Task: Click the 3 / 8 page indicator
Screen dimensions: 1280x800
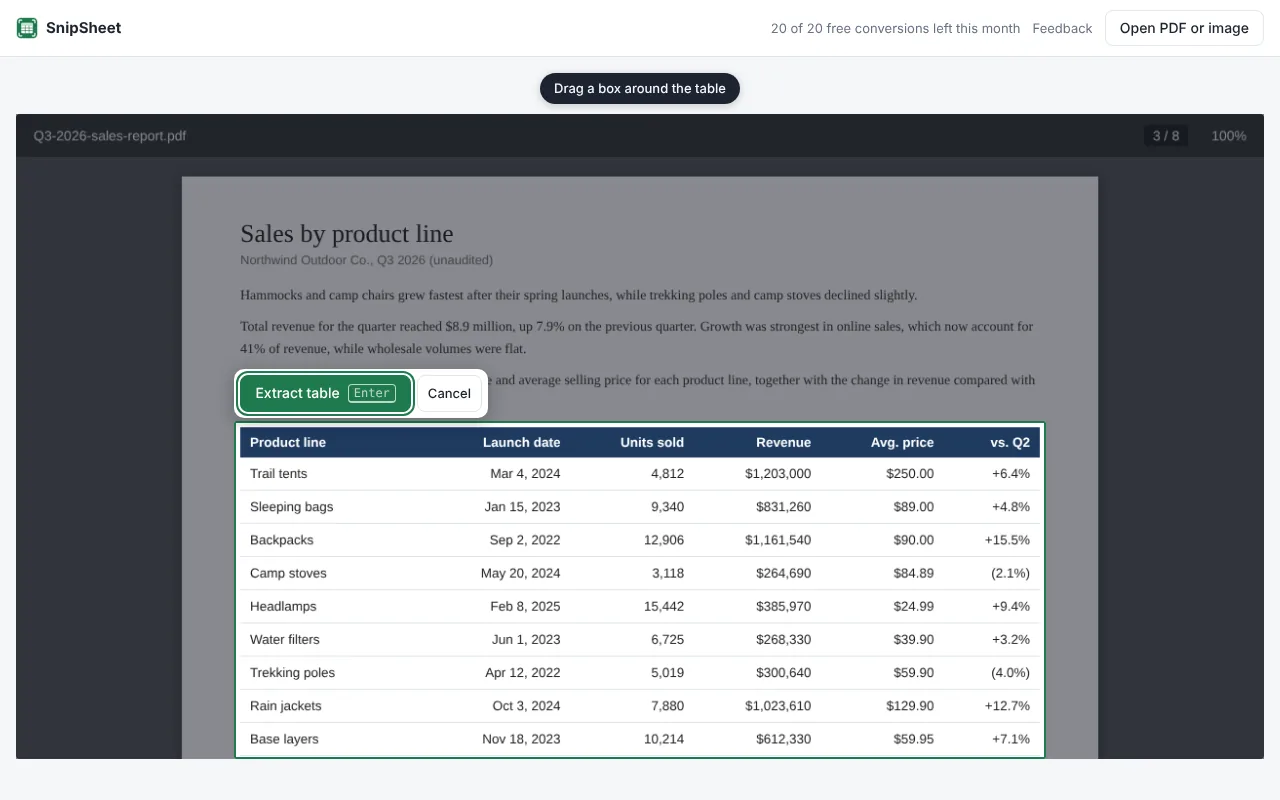Action: tap(1166, 135)
